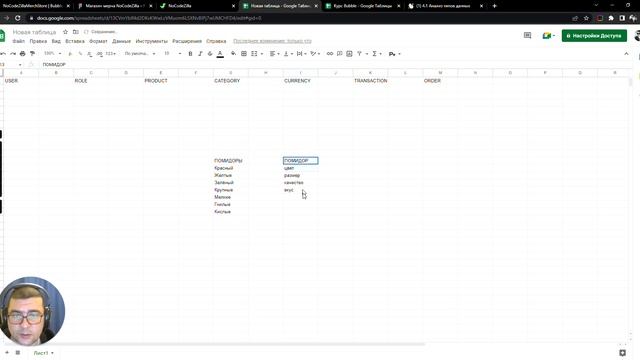This screenshot has width=640, height=360.
Task: Apply italic formatting to cell
Action: (200, 53)
